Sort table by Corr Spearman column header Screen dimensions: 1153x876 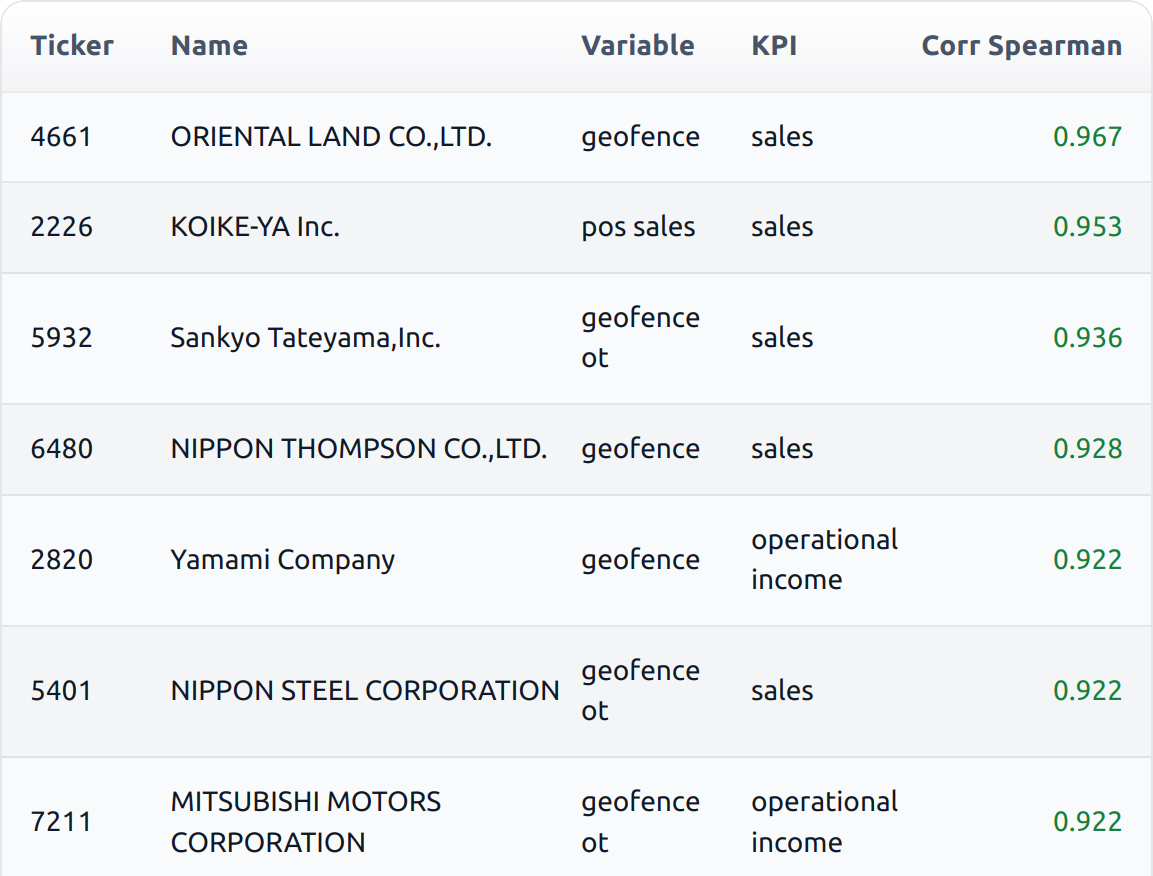[x=1021, y=45]
